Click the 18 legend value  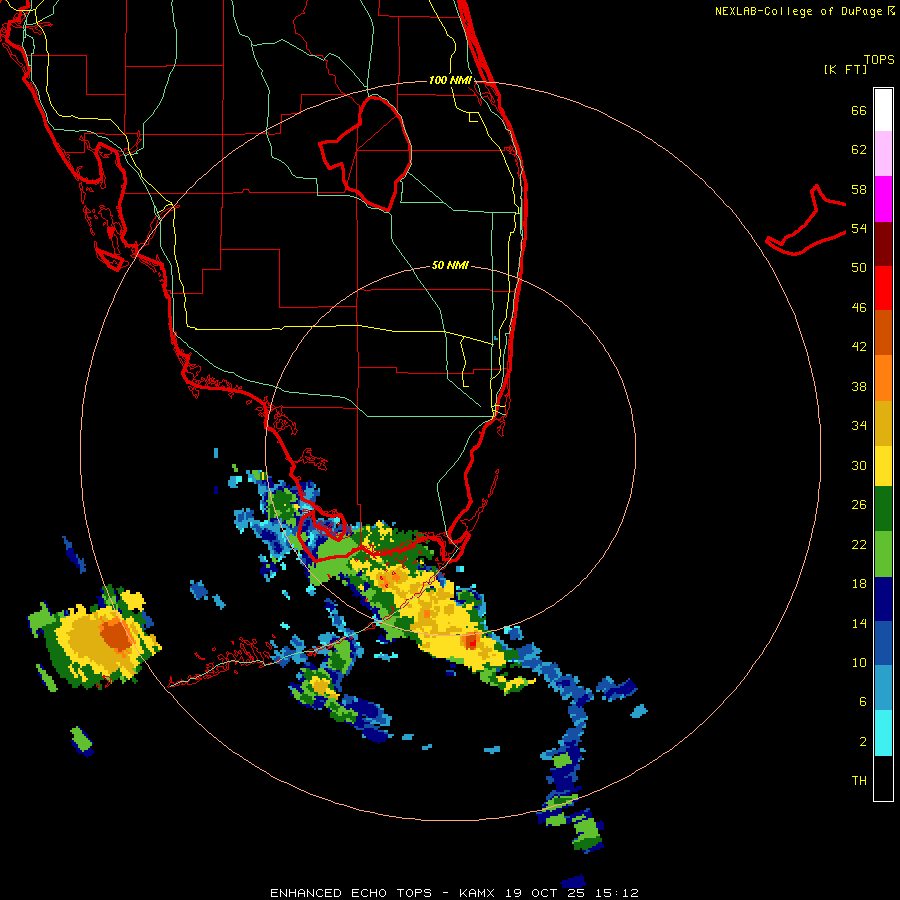859,584
